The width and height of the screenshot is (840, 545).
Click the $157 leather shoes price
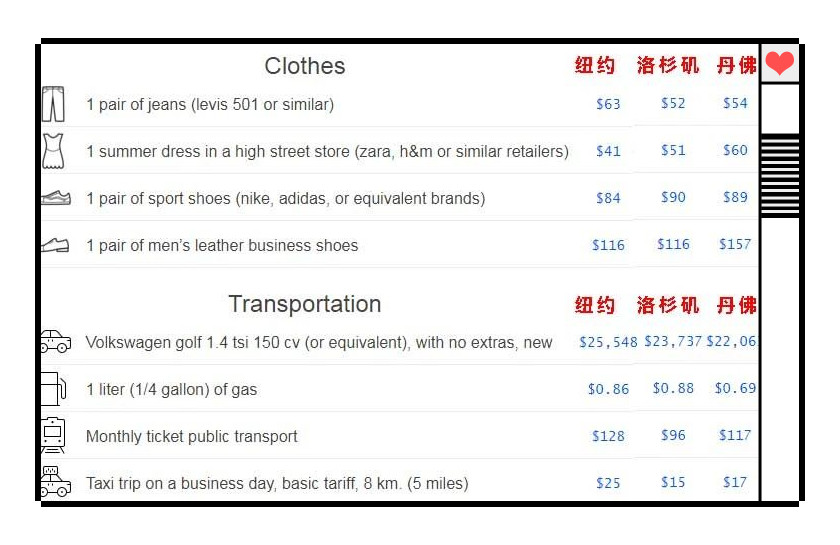point(735,244)
